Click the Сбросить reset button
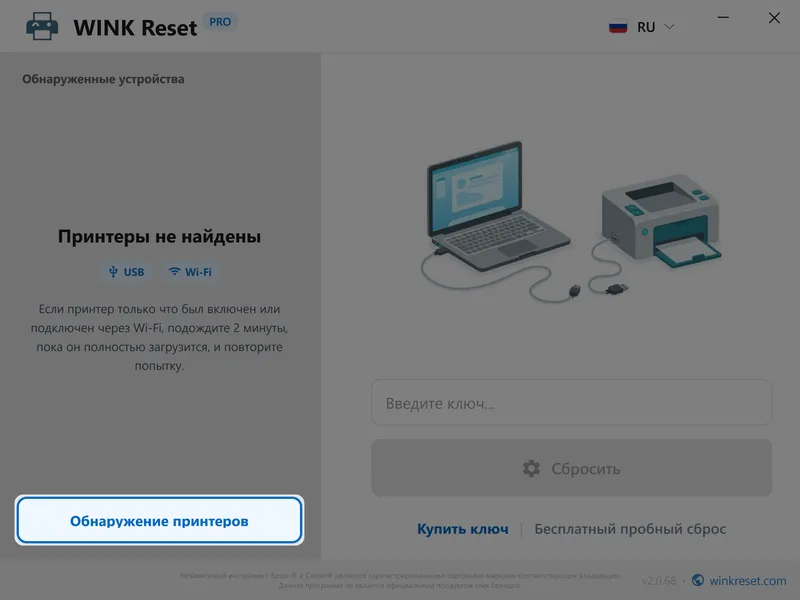The width and height of the screenshot is (800, 600). pyautogui.click(x=571, y=468)
